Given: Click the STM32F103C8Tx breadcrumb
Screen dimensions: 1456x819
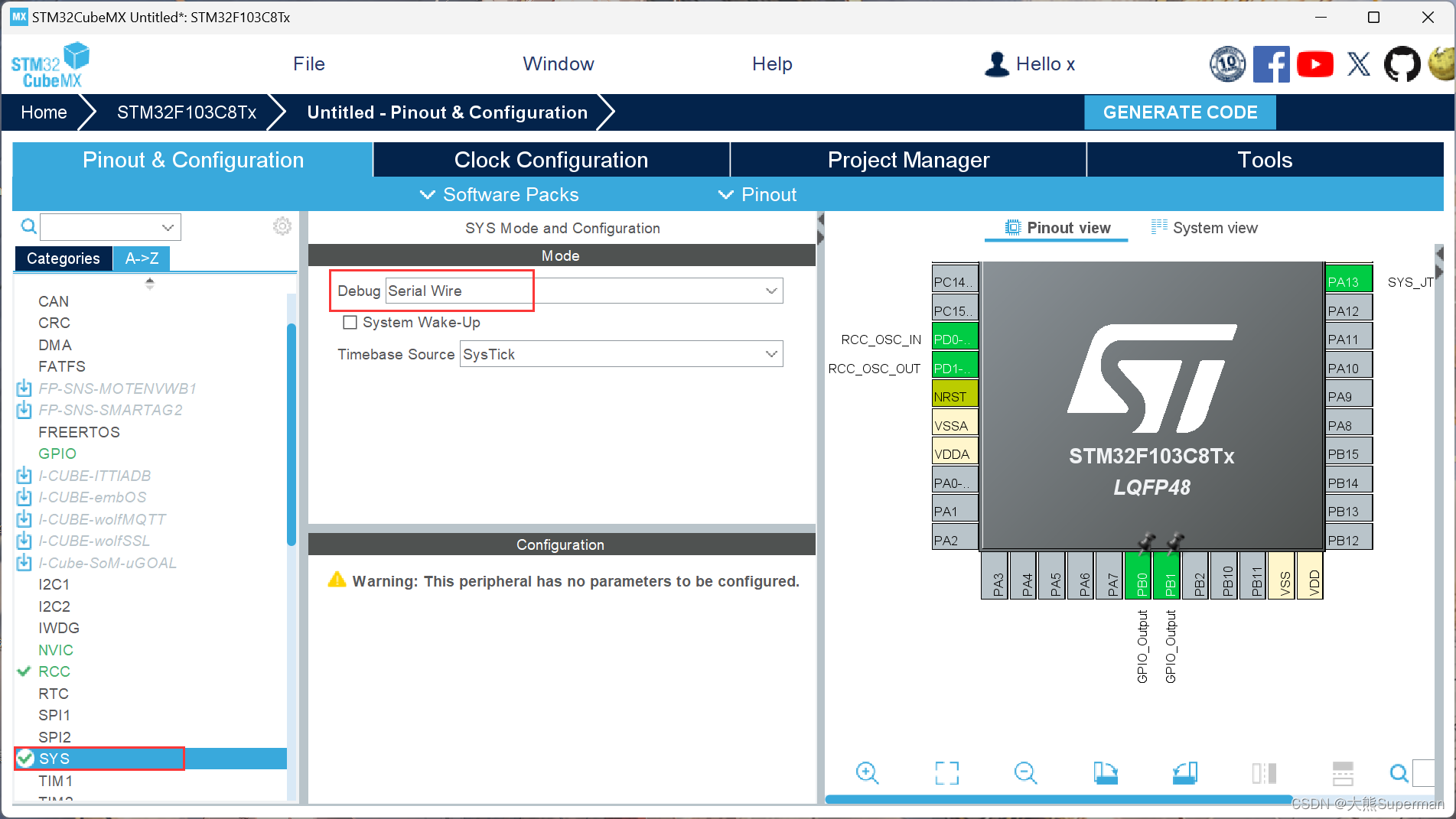Looking at the screenshot, I should 187,112.
